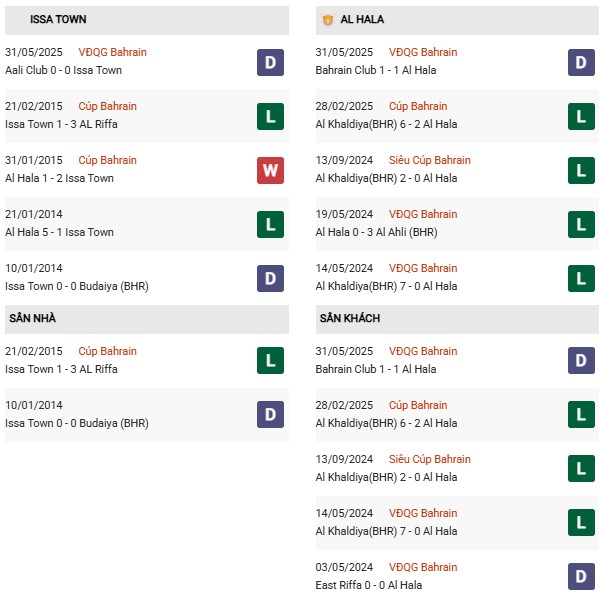Click L badge beside 19/05/2024 Al Ahli match
Viewport: 600px width, 597px height.
(x=581, y=224)
